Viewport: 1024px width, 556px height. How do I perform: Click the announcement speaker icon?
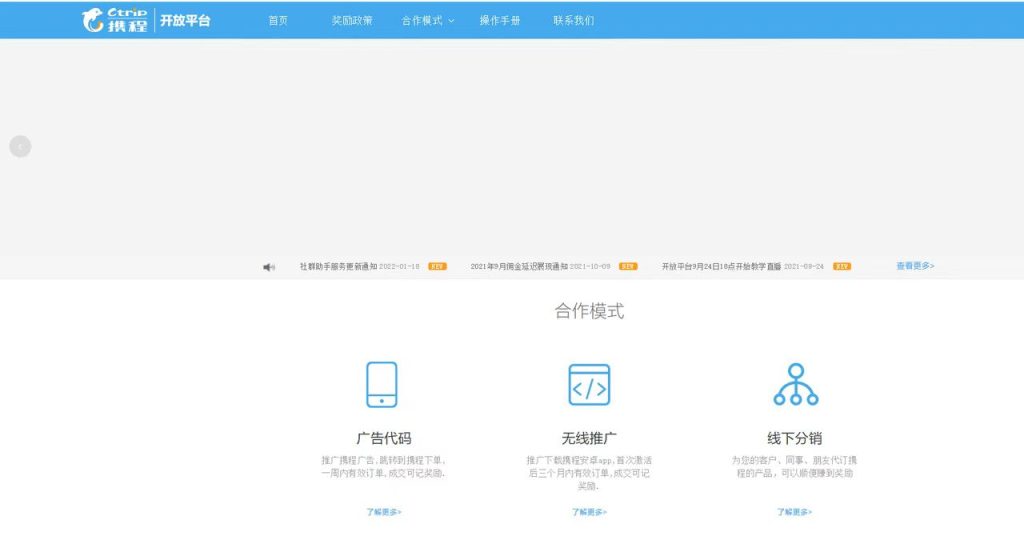click(269, 267)
